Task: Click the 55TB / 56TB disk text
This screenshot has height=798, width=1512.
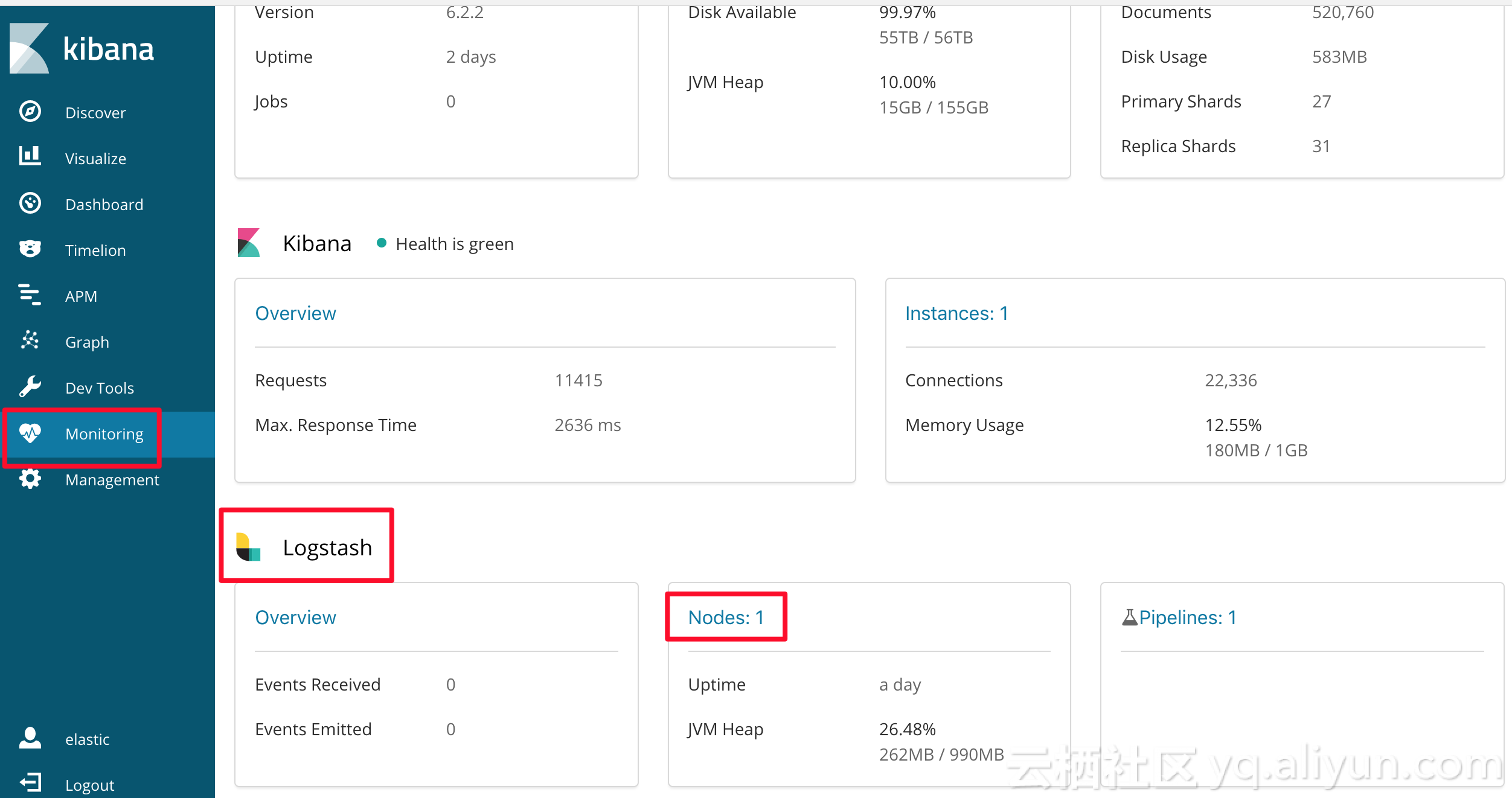Action: click(x=926, y=37)
